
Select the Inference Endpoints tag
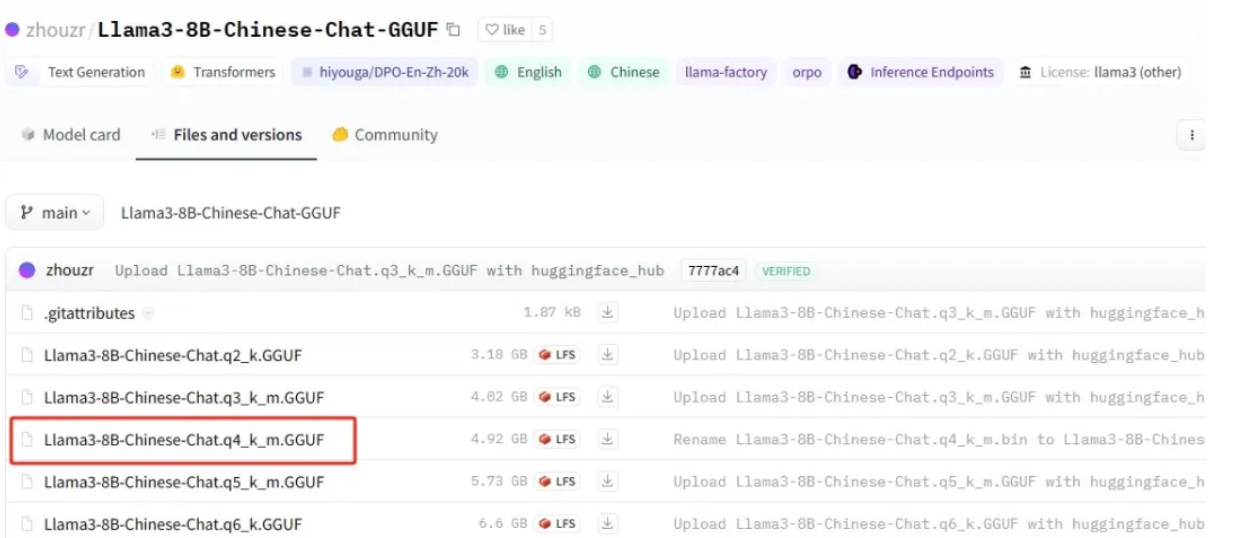(x=921, y=72)
